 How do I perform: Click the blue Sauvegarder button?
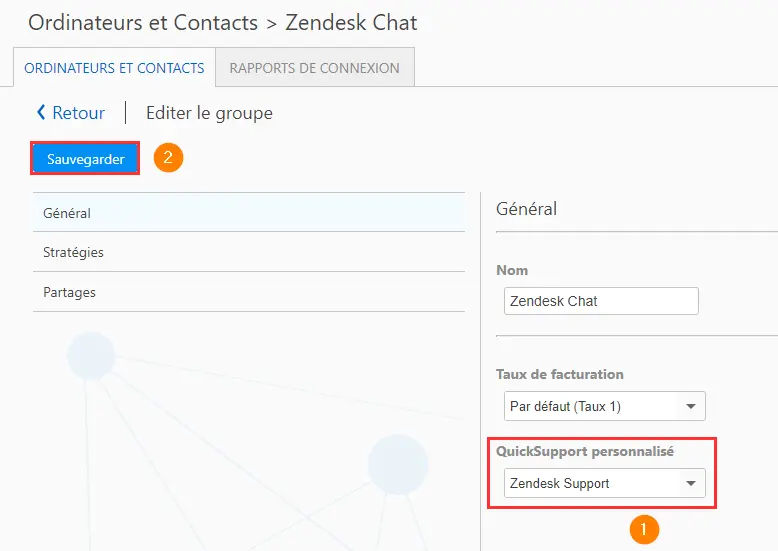pos(85,159)
